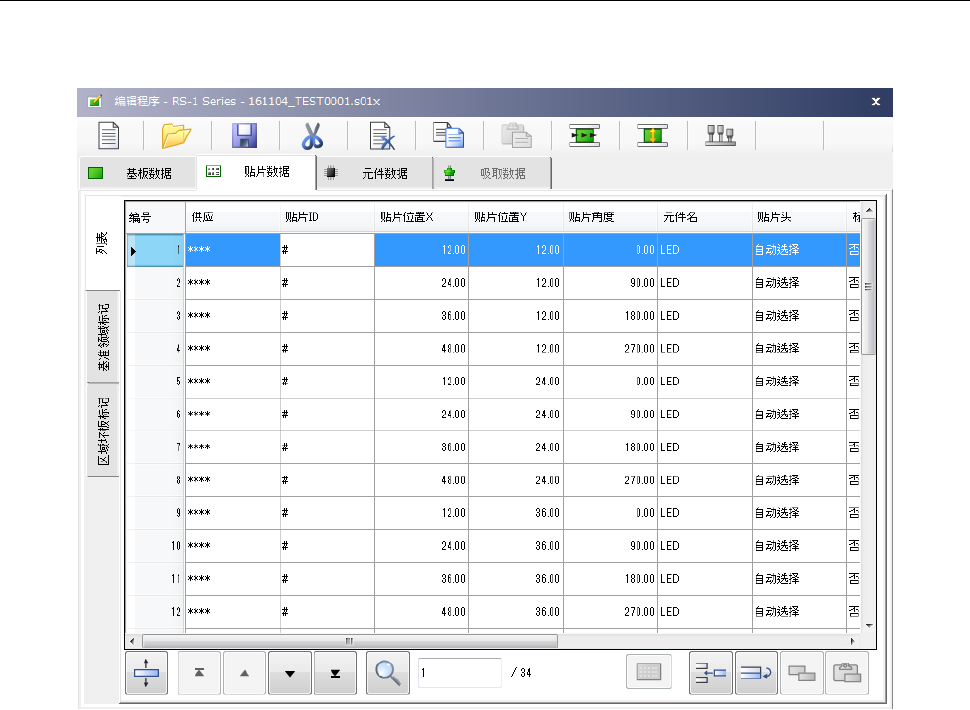Click the row number input field

click(x=459, y=673)
